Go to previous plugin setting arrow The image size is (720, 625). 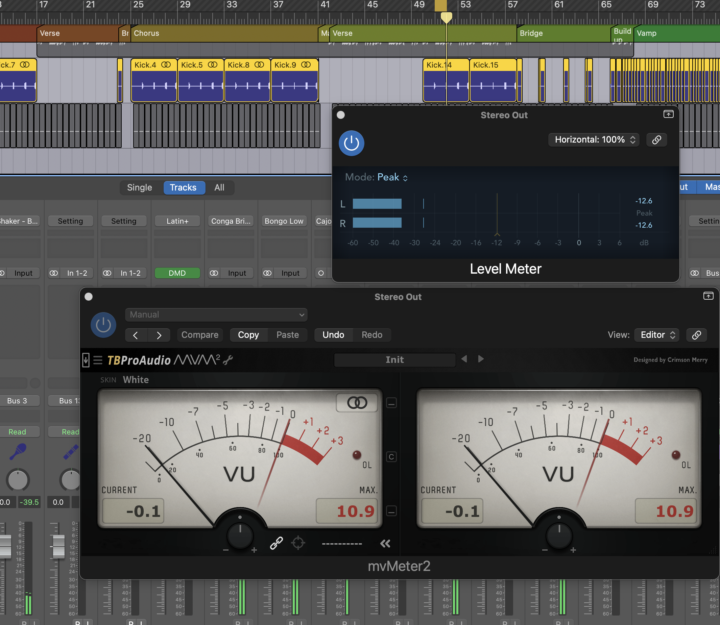point(135,335)
